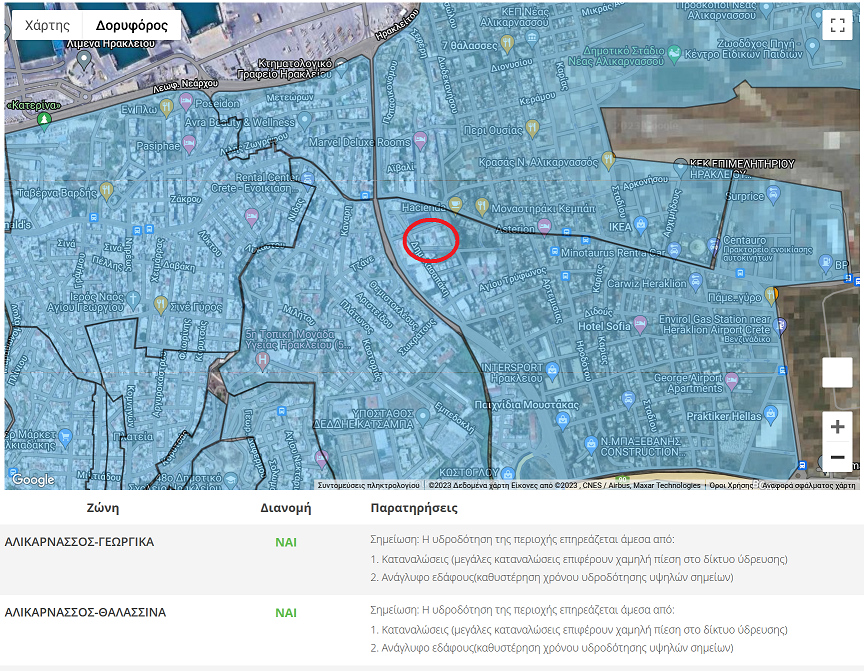
Task: Zoom in with the plus button
Action: click(x=837, y=427)
